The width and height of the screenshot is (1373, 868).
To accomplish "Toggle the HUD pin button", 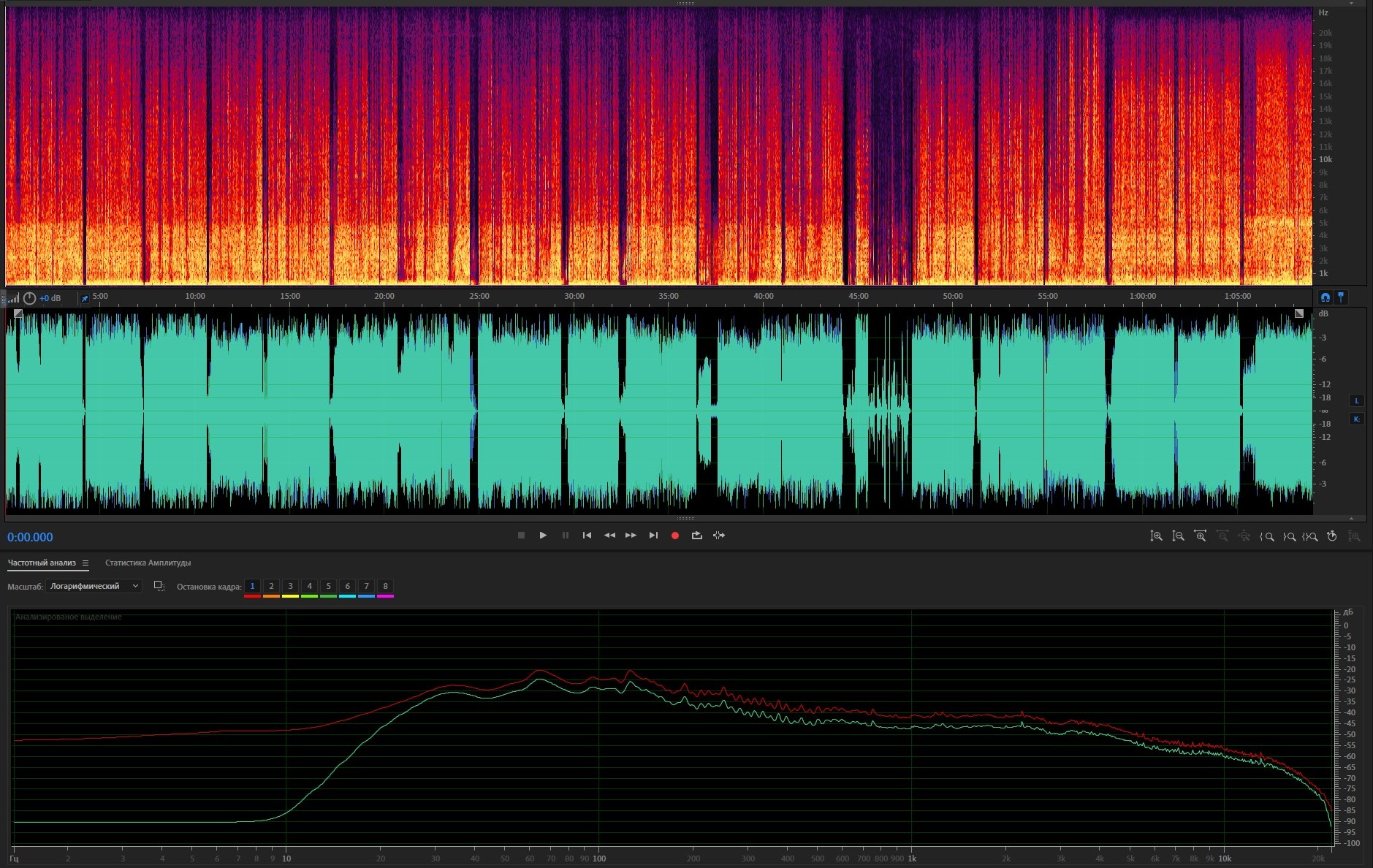I will pyautogui.click(x=85, y=298).
